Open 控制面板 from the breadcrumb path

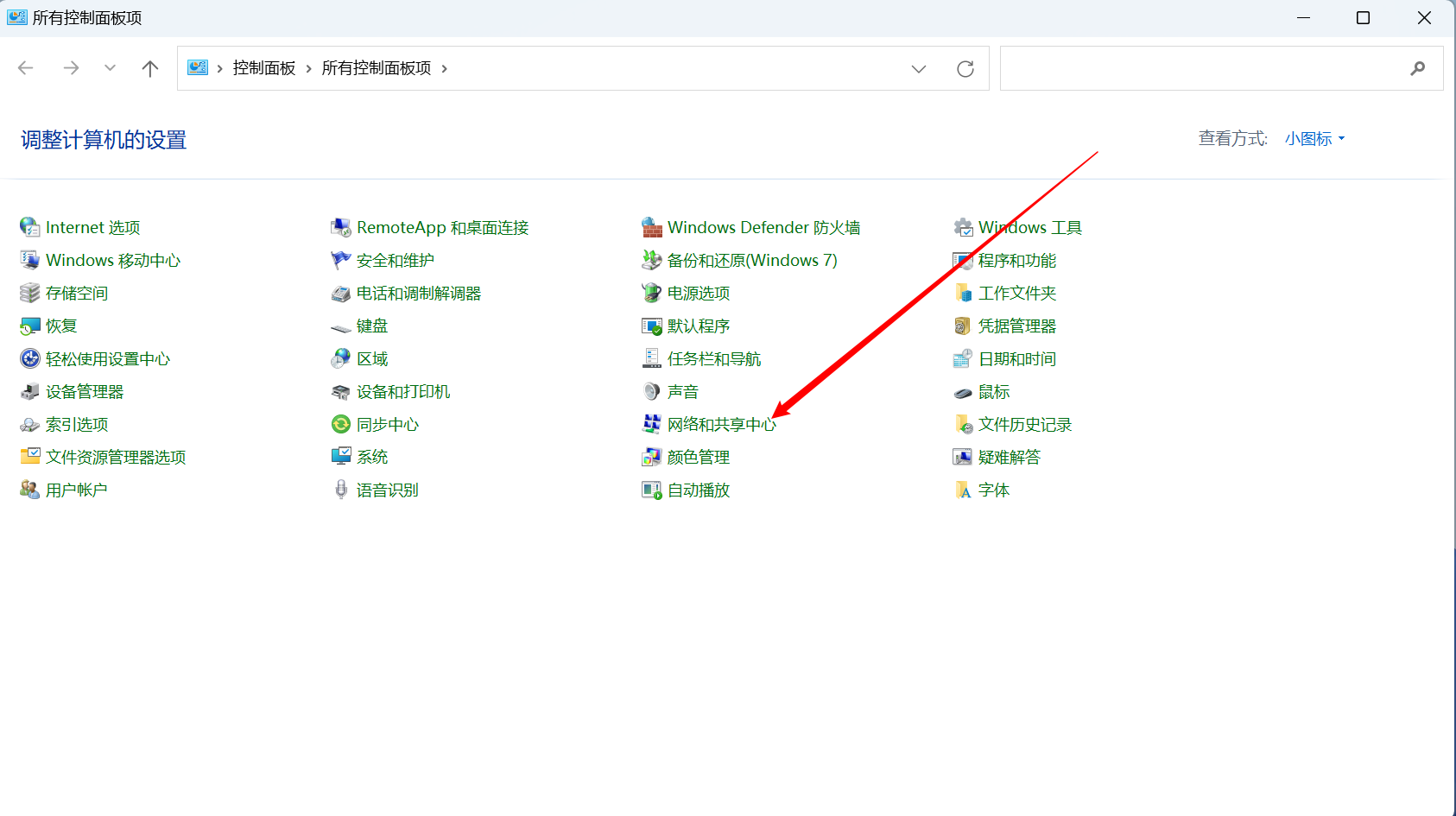pyautogui.click(x=264, y=67)
